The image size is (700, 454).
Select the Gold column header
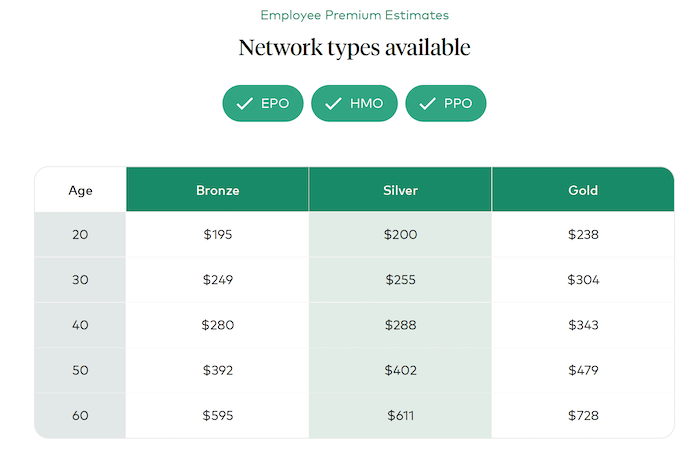583,190
